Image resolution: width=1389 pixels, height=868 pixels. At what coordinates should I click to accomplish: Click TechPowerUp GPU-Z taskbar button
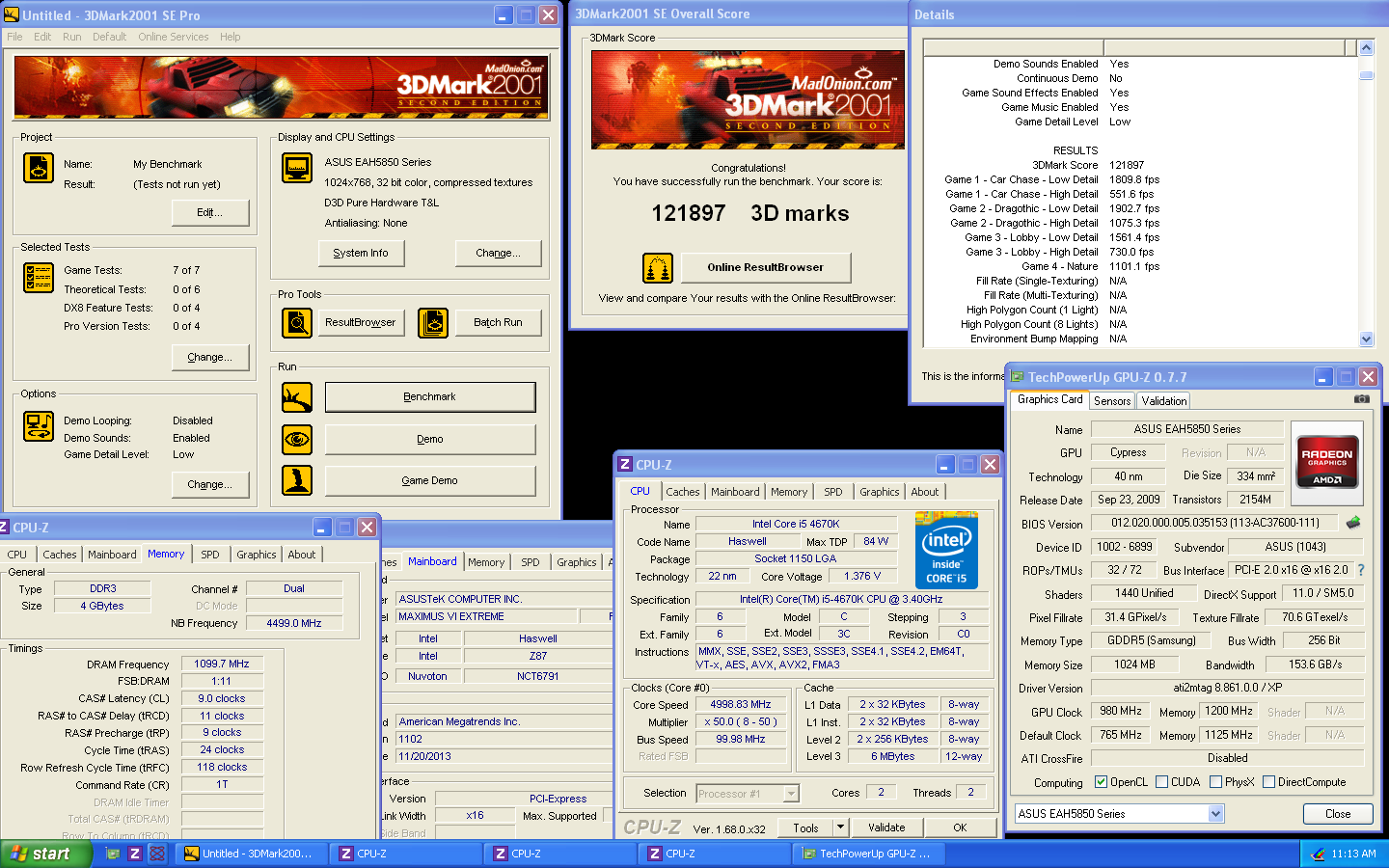click(868, 854)
